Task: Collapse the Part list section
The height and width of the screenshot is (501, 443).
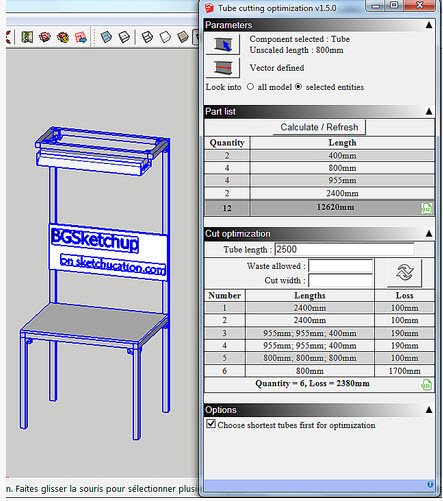Action: tap(429, 112)
